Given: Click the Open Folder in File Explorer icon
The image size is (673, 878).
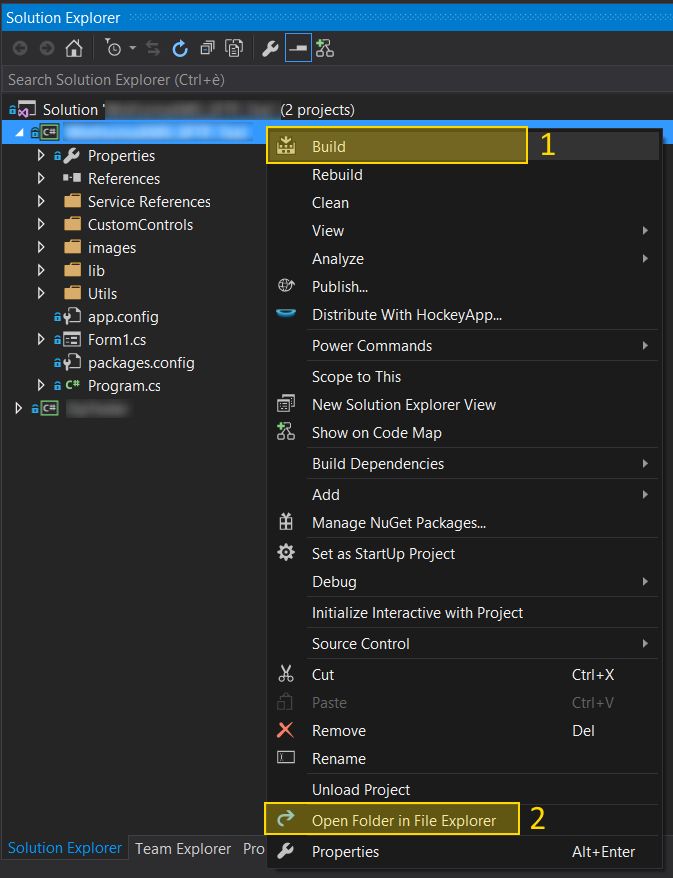Looking at the screenshot, I should (286, 819).
